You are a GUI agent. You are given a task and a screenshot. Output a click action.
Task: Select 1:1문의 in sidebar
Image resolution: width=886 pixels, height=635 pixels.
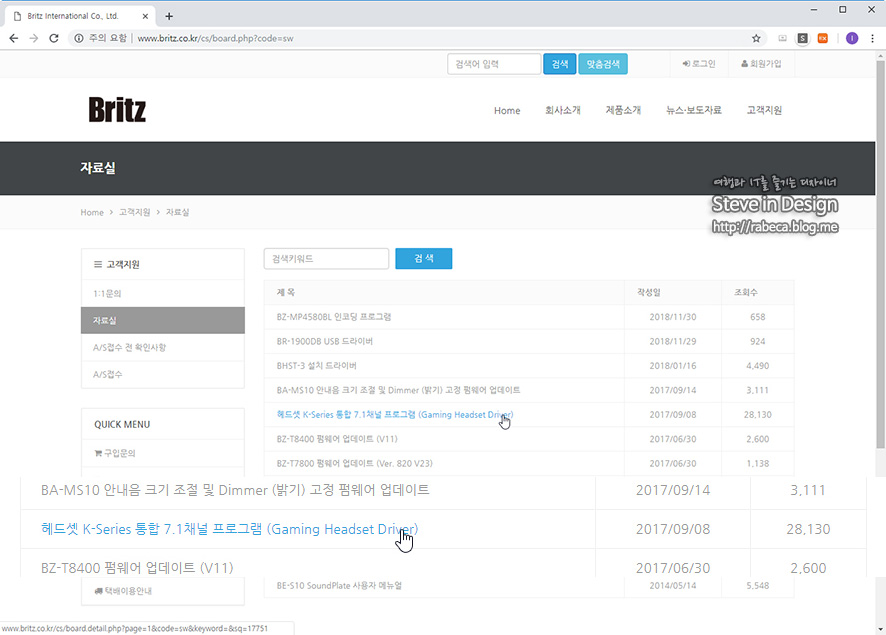click(163, 293)
